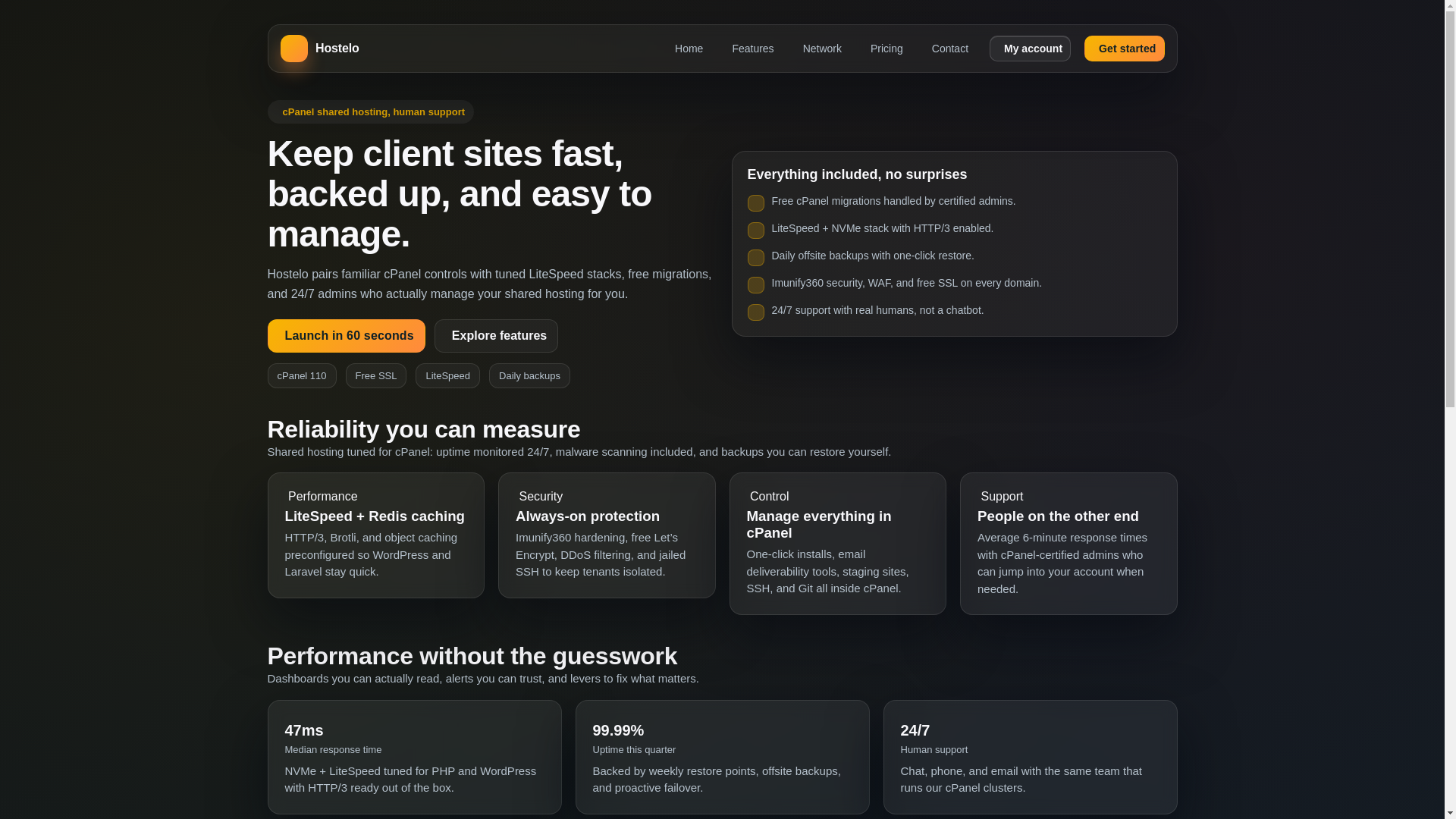Click the LiteSpeed + Redis caching card title
Viewport: 1456px width, 819px height.
pyautogui.click(x=375, y=516)
